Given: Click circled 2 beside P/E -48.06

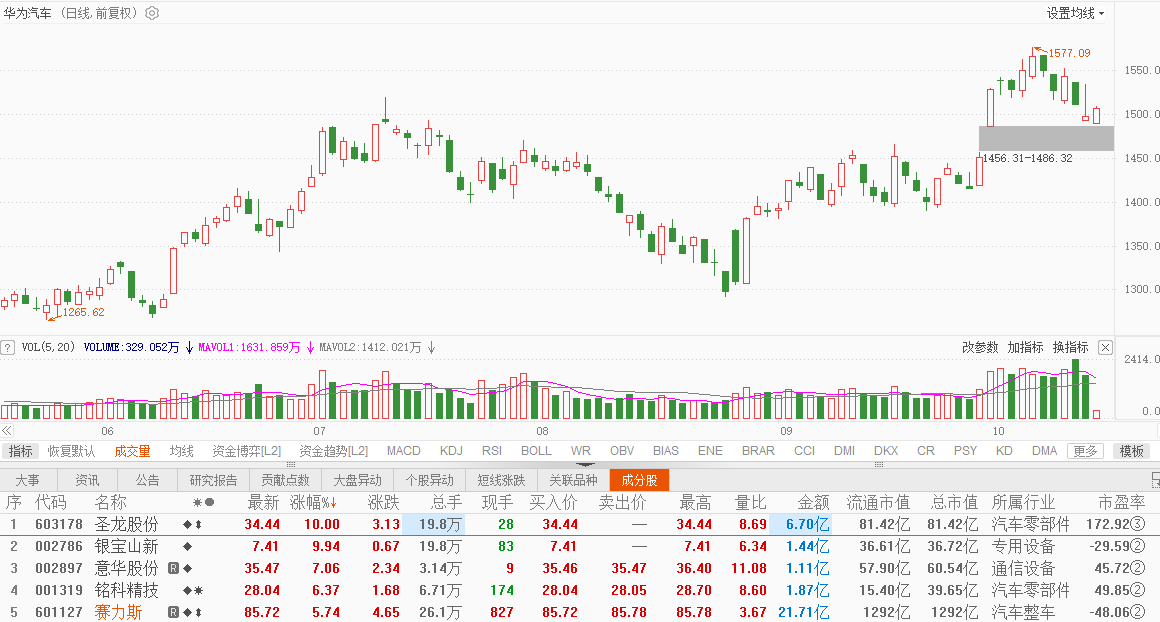Looking at the screenshot, I should click(1138, 612).
